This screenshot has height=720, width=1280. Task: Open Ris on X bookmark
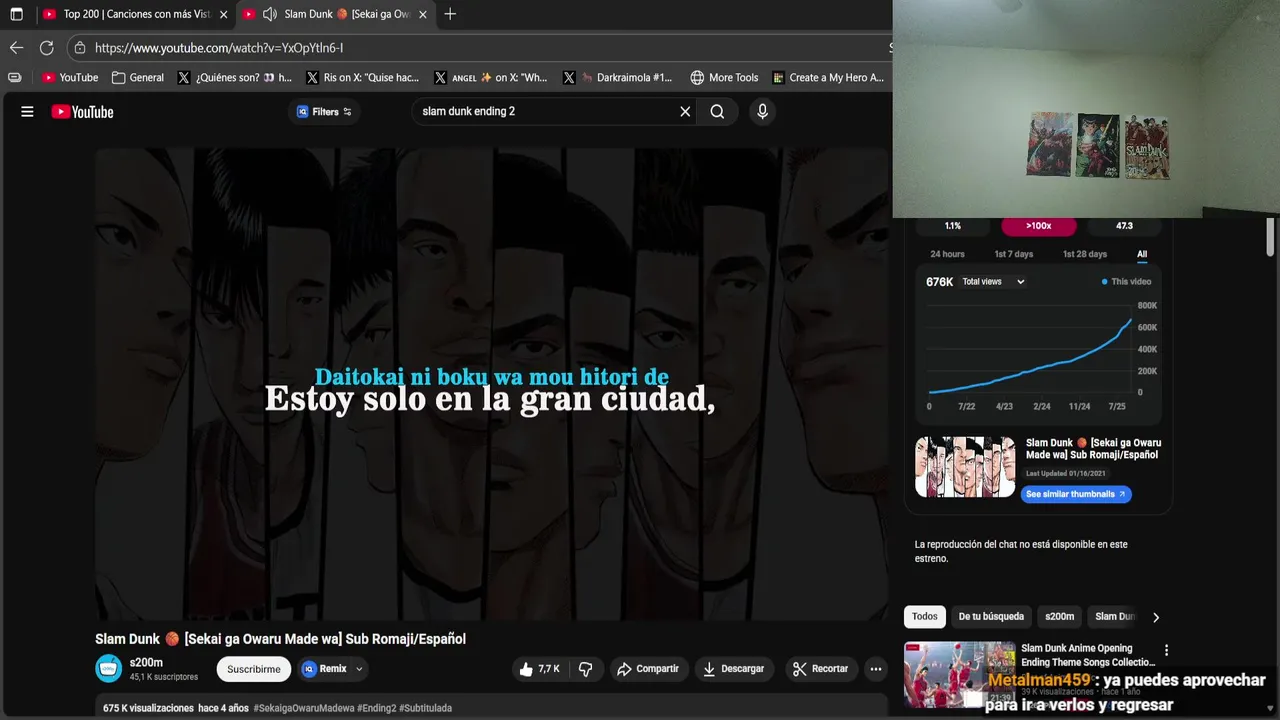tap(362, 77)
